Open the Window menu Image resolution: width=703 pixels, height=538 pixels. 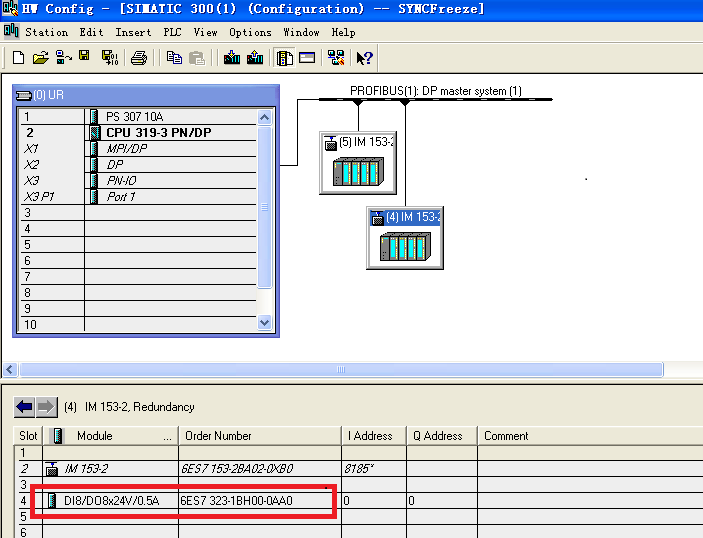(x=301, y=32)
